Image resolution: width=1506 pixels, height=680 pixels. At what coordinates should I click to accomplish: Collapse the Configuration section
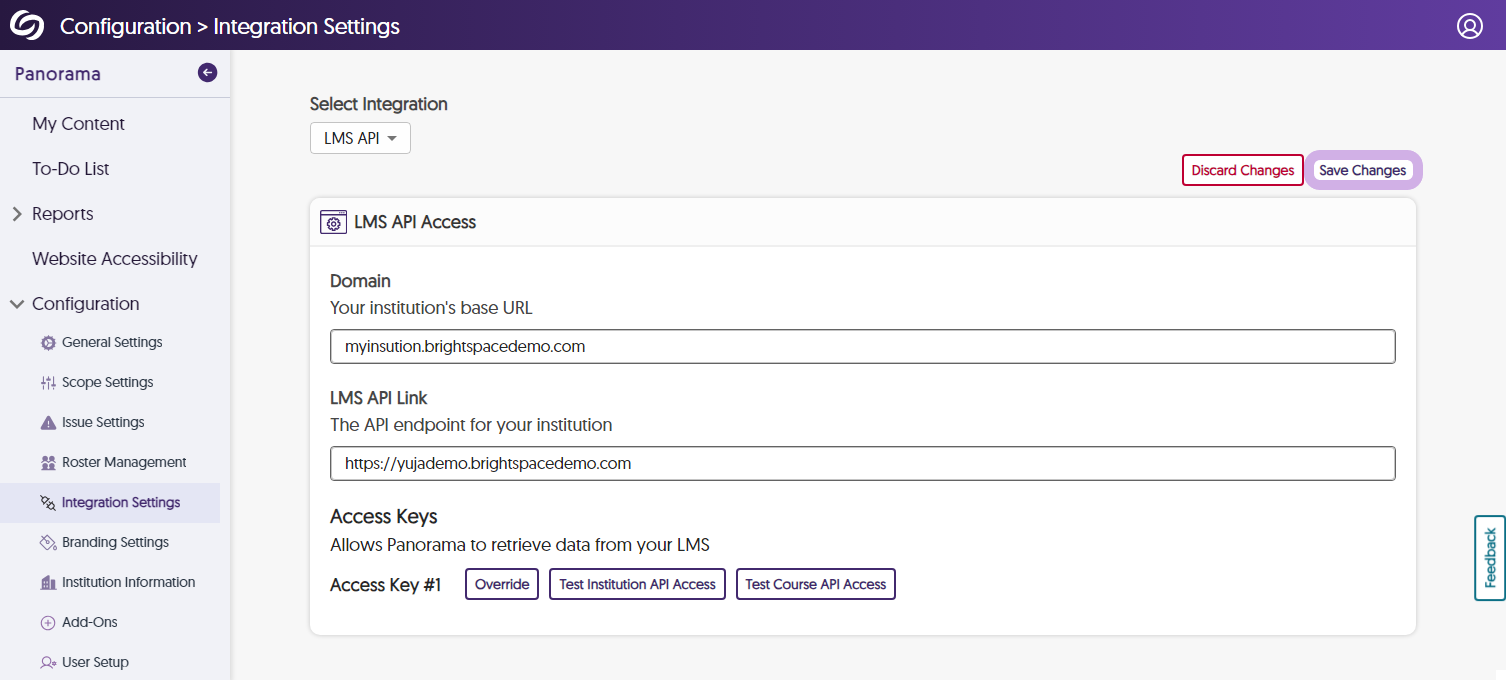tap(17, 304)
